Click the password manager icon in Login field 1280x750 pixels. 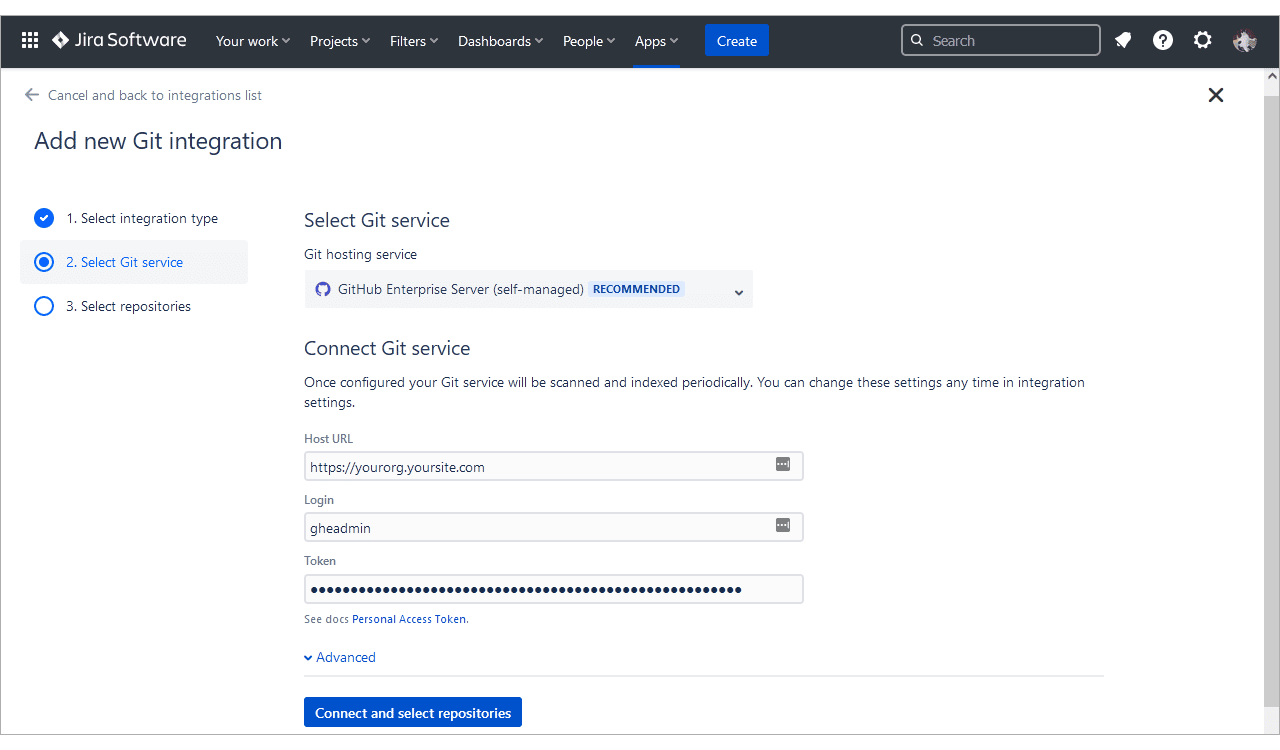point(783,526)
